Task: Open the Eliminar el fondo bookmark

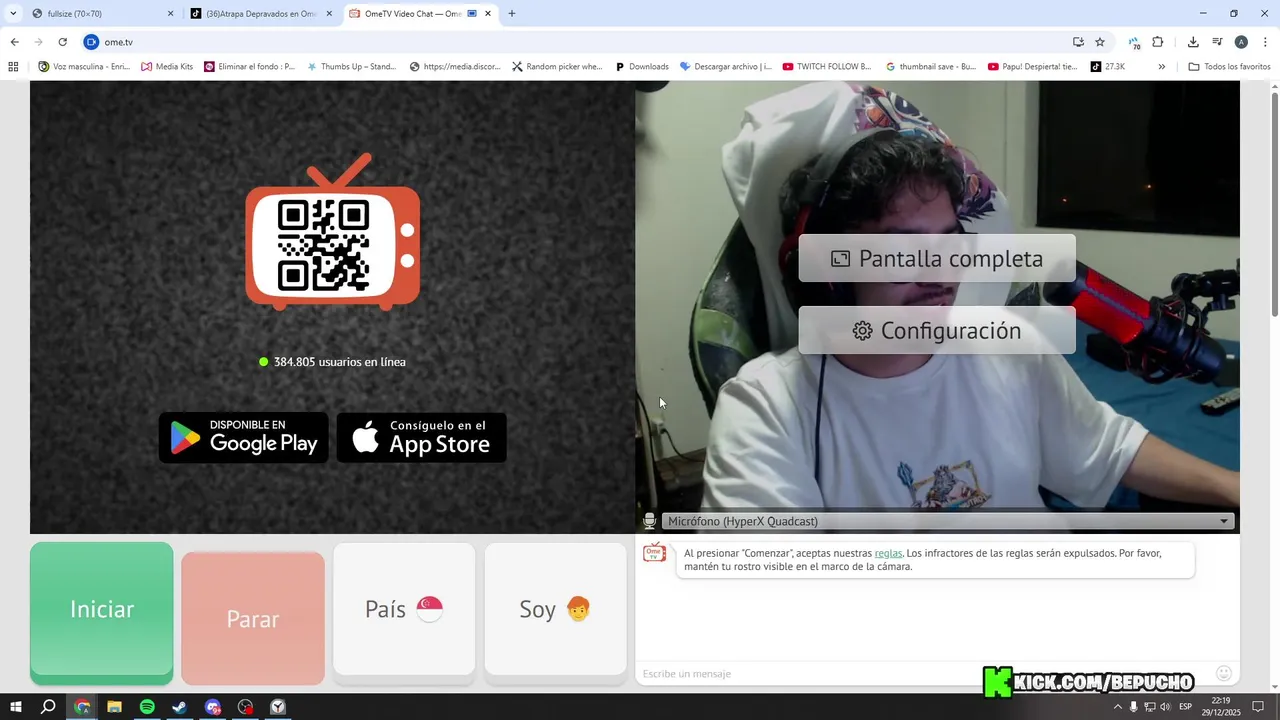Action: tap(250, 67)
